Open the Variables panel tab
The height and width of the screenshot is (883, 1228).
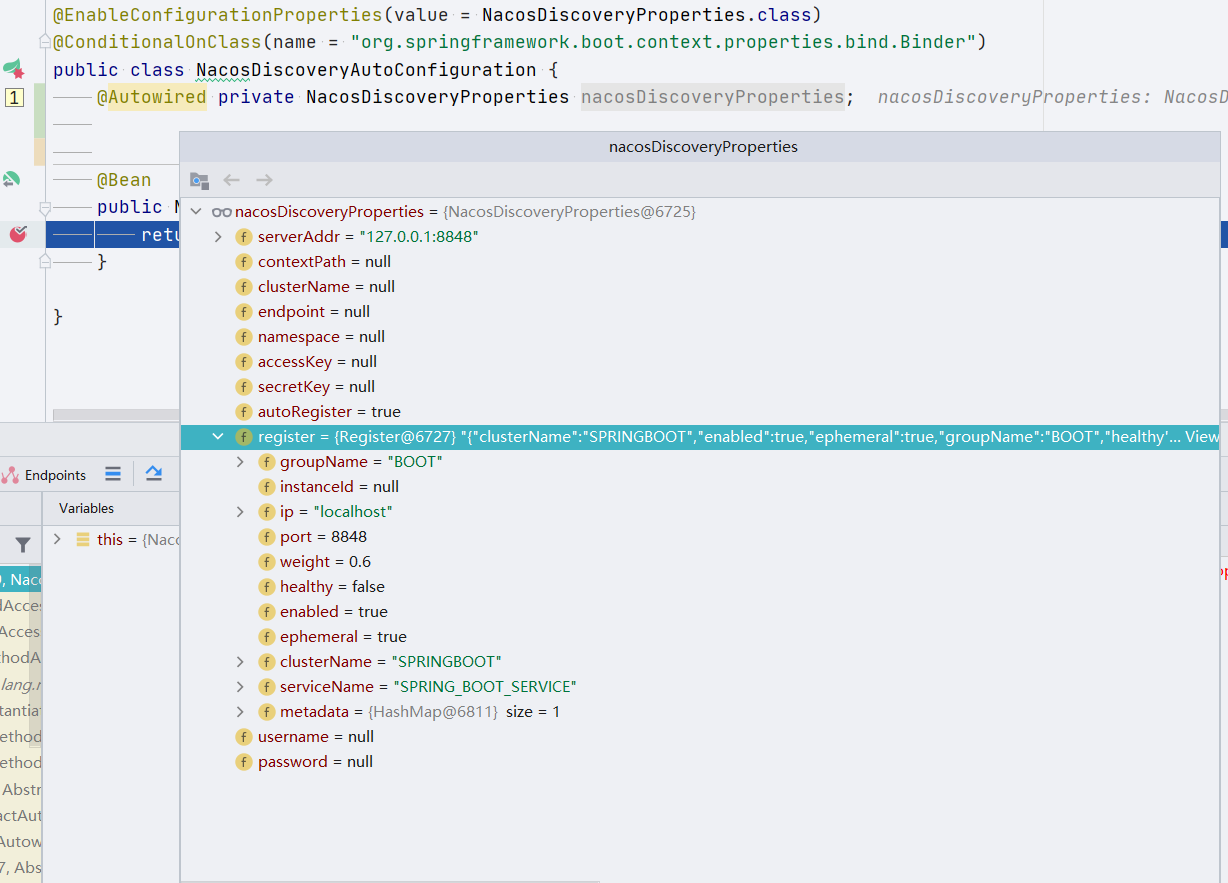tap(86, 508)
